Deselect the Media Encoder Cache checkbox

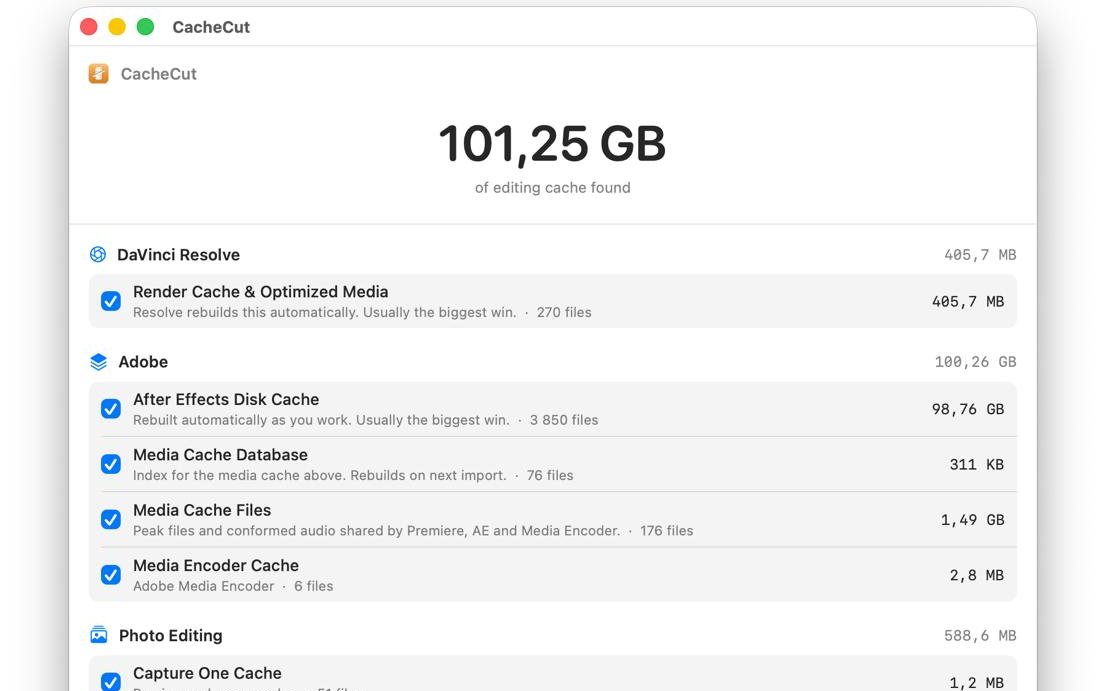111,575
